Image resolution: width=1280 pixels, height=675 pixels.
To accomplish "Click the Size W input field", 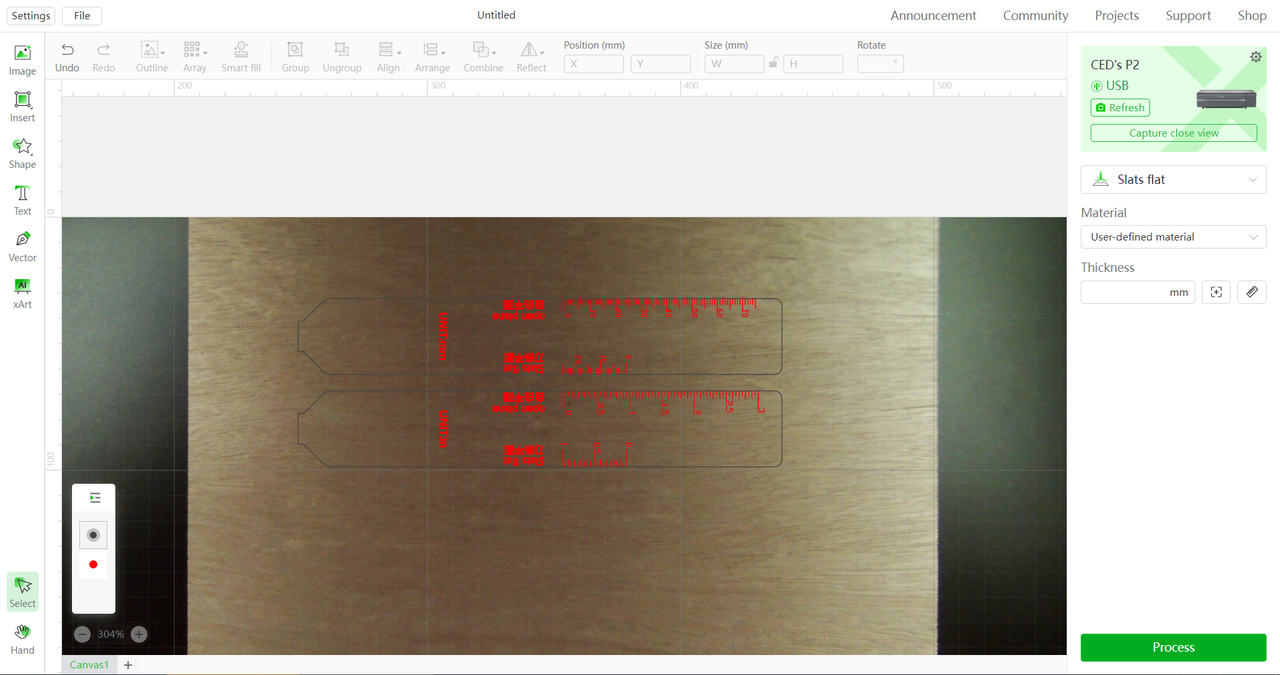I will point(734,64).
